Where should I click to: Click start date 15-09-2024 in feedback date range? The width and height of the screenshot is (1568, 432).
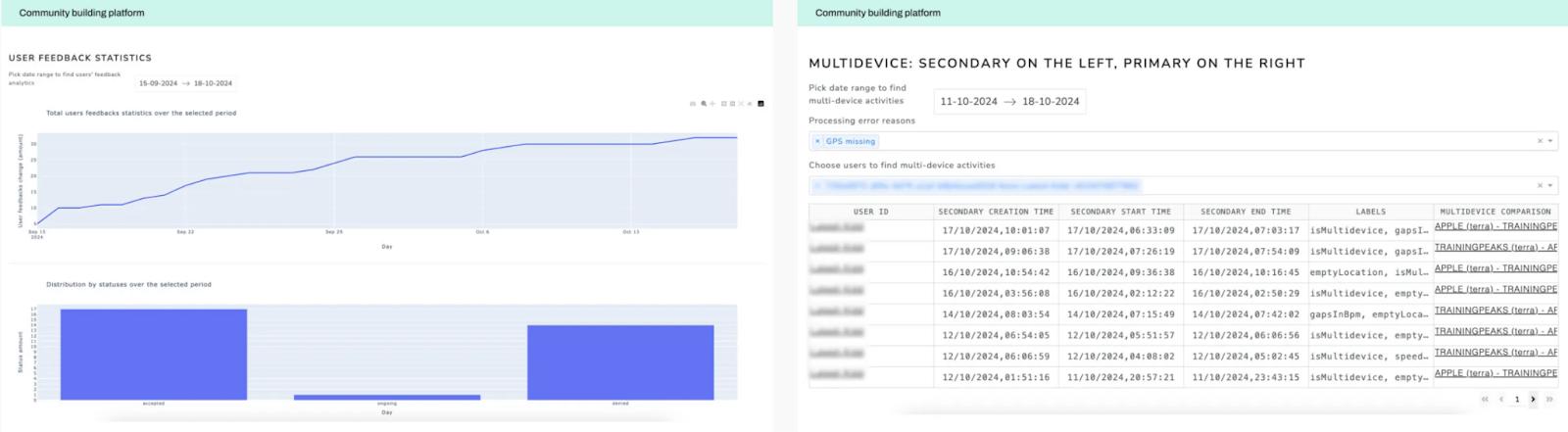(158, 83)
